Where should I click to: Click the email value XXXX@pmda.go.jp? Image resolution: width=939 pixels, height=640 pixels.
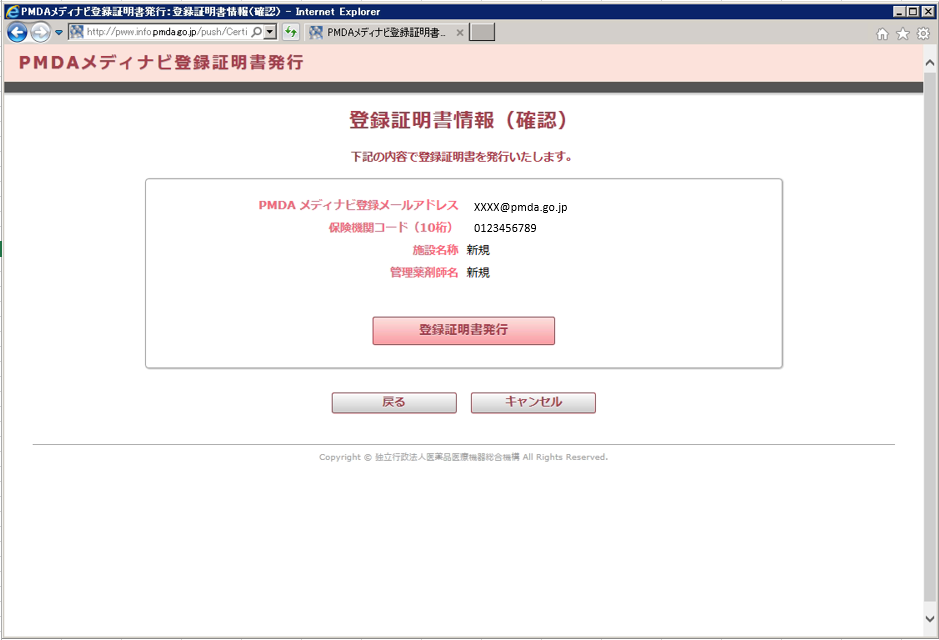click(520, 207)
